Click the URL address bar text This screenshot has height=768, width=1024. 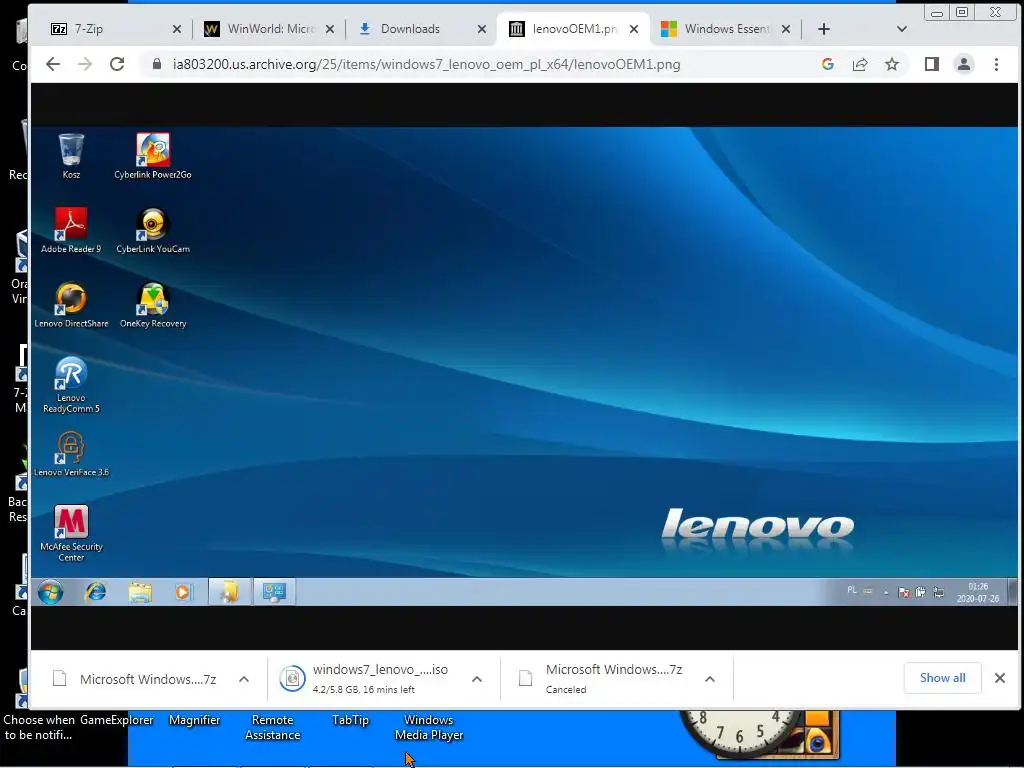pyautogui.click(x=426, y=64)
